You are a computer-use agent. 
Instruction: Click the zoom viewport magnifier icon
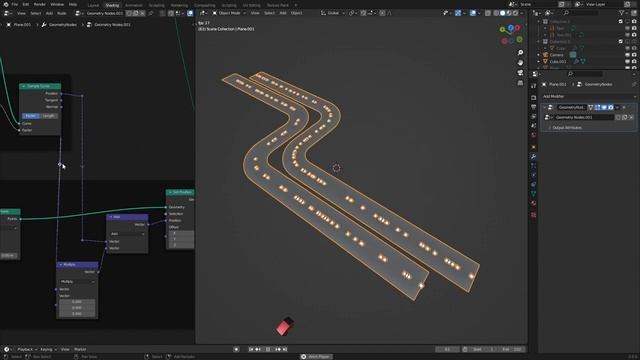(520, 53)
